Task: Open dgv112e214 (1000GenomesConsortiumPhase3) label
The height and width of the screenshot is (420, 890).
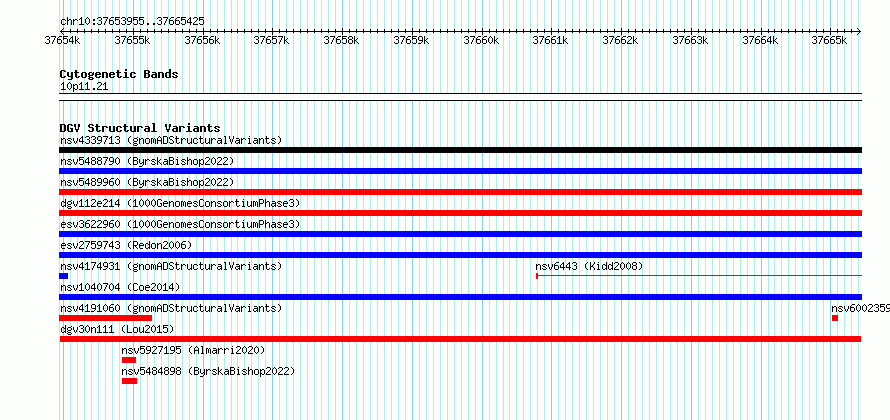Action: [x=180, y=203]
